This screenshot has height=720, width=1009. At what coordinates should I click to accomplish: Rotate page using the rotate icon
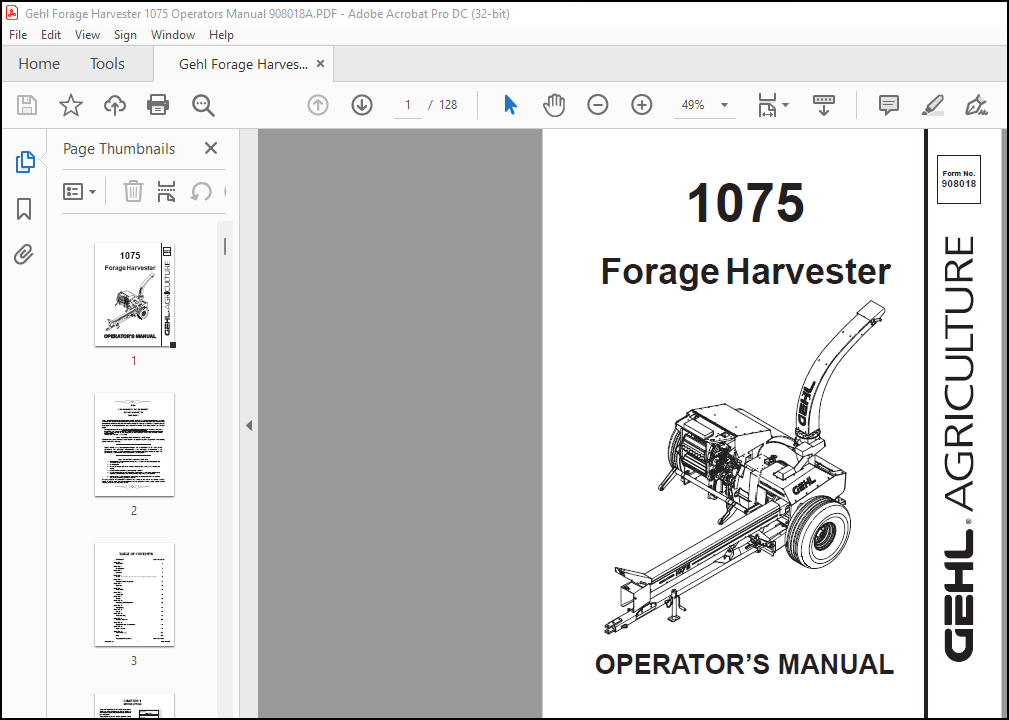[x=201, y=191]
